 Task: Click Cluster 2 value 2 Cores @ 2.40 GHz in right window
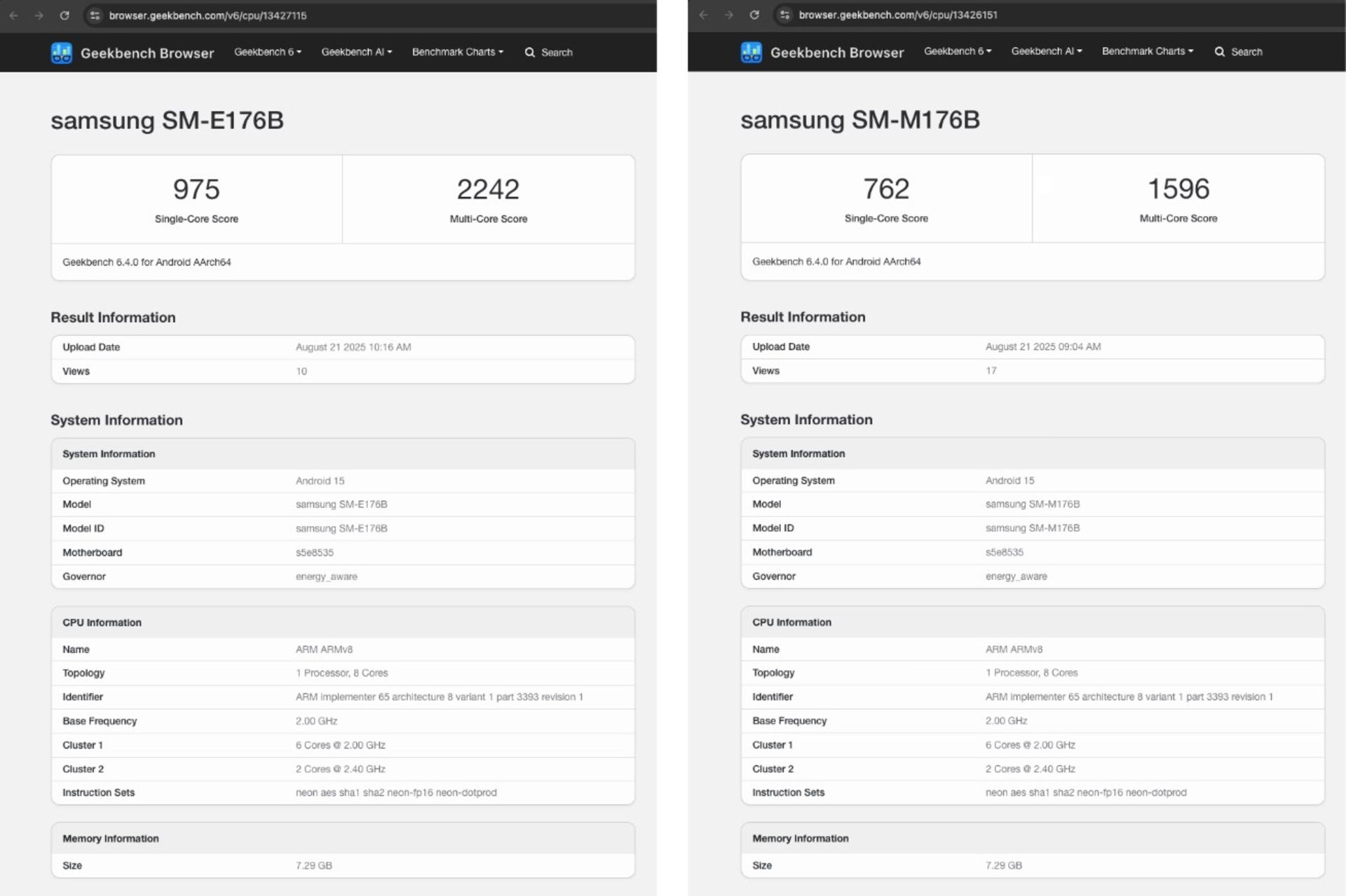[1031, 769]
